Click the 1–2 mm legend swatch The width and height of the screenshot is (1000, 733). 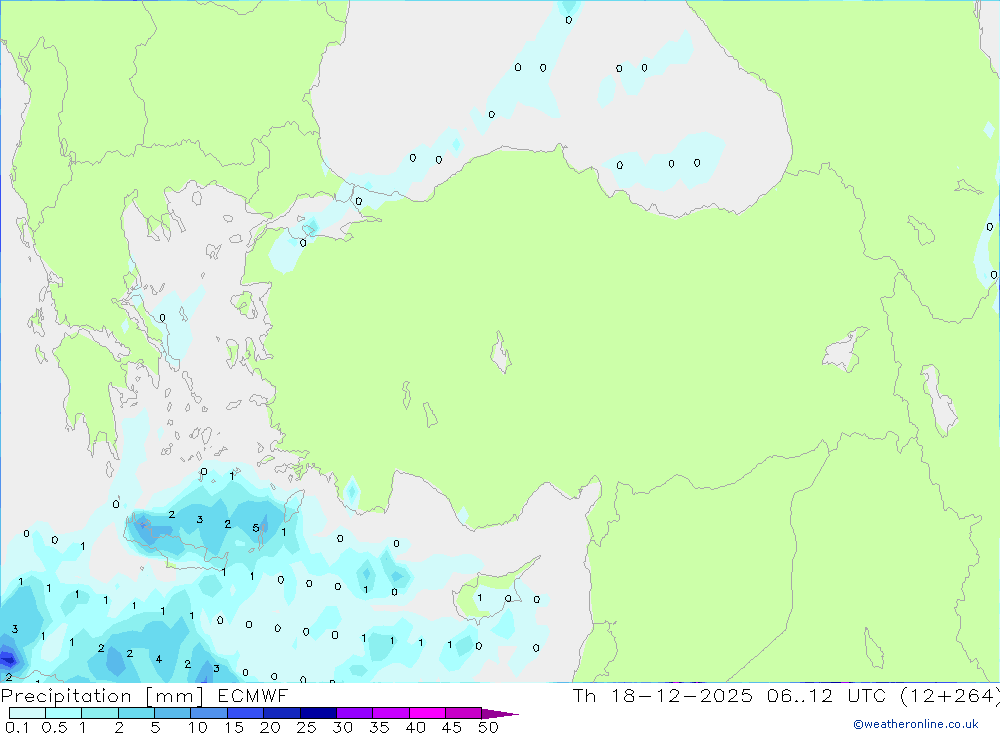pyautogui.click(x=100, y=713)
